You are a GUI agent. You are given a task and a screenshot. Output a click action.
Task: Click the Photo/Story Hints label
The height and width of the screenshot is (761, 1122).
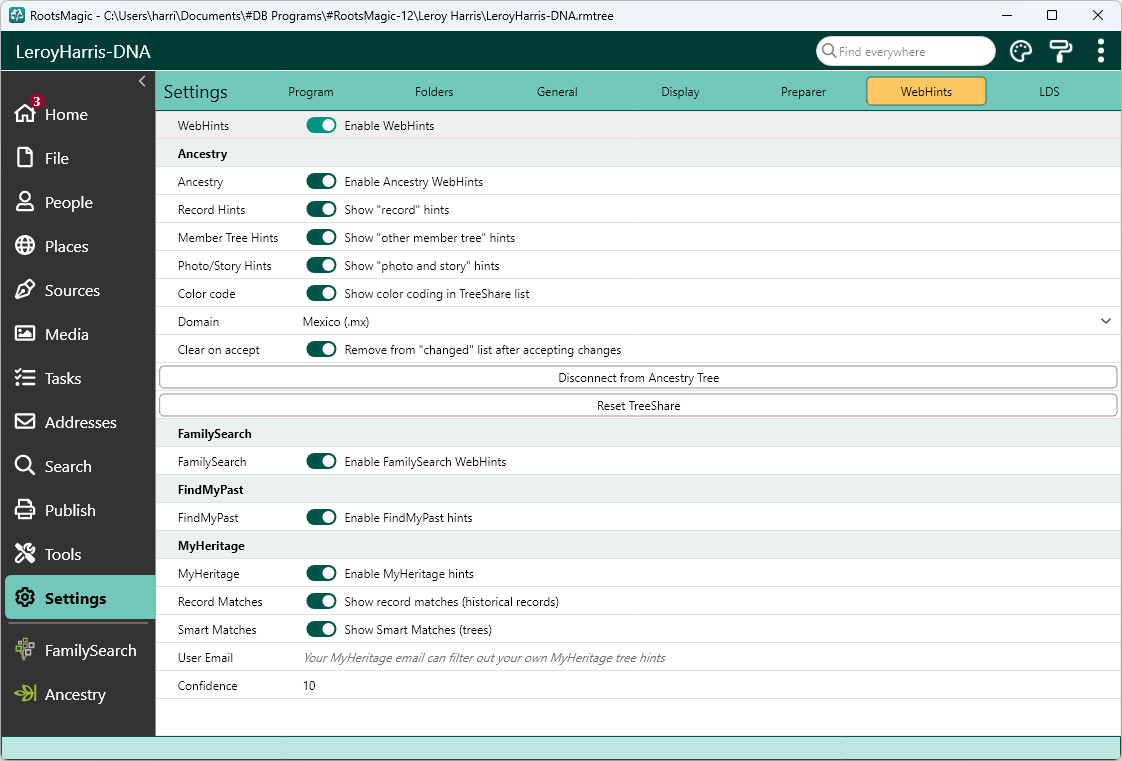(225, 265)
